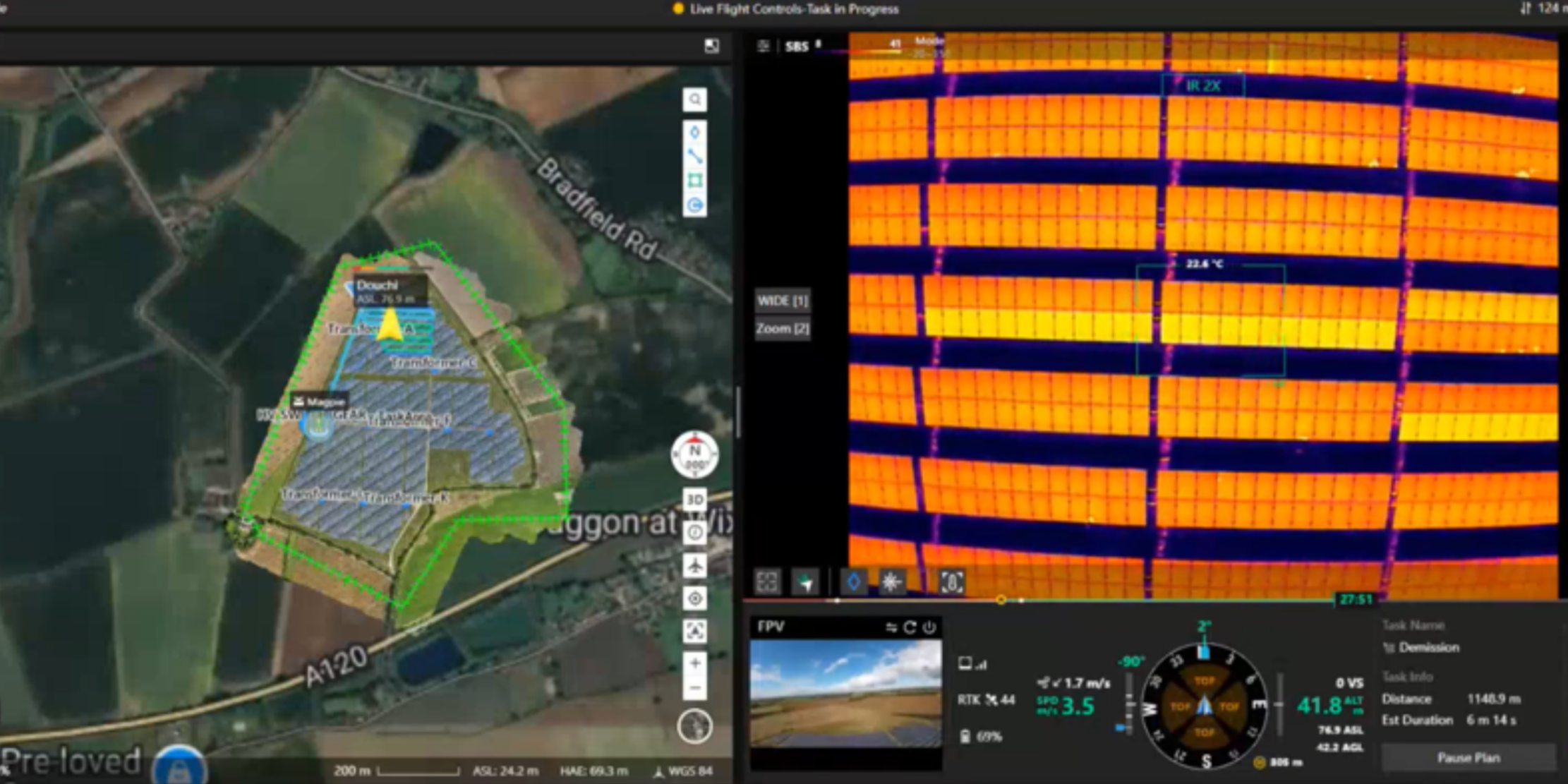Toggle the 3D map view
This screenshot has width=1568, height=784.
pos(695,500)
